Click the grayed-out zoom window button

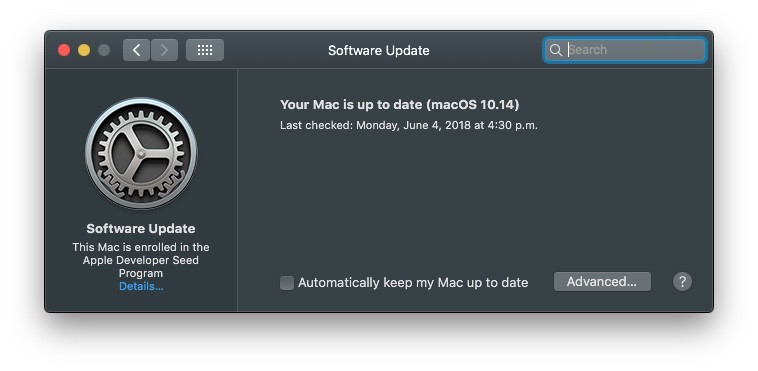click(x=104, y=50)
